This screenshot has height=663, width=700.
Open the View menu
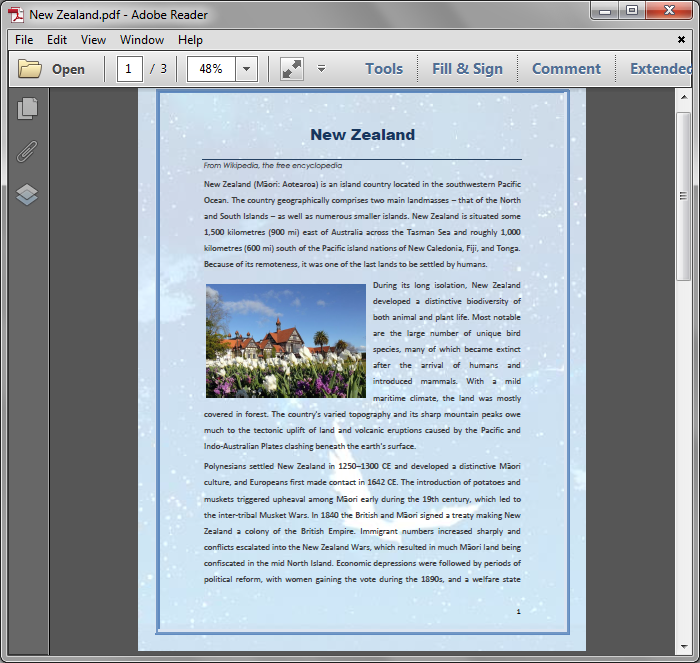[93, 40]
